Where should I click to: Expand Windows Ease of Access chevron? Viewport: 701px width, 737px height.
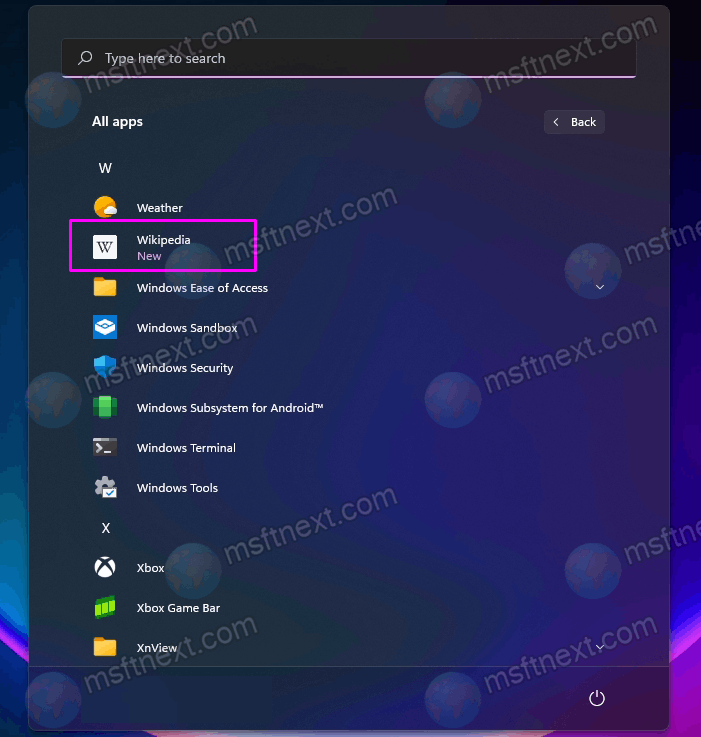tap(600, 287)
